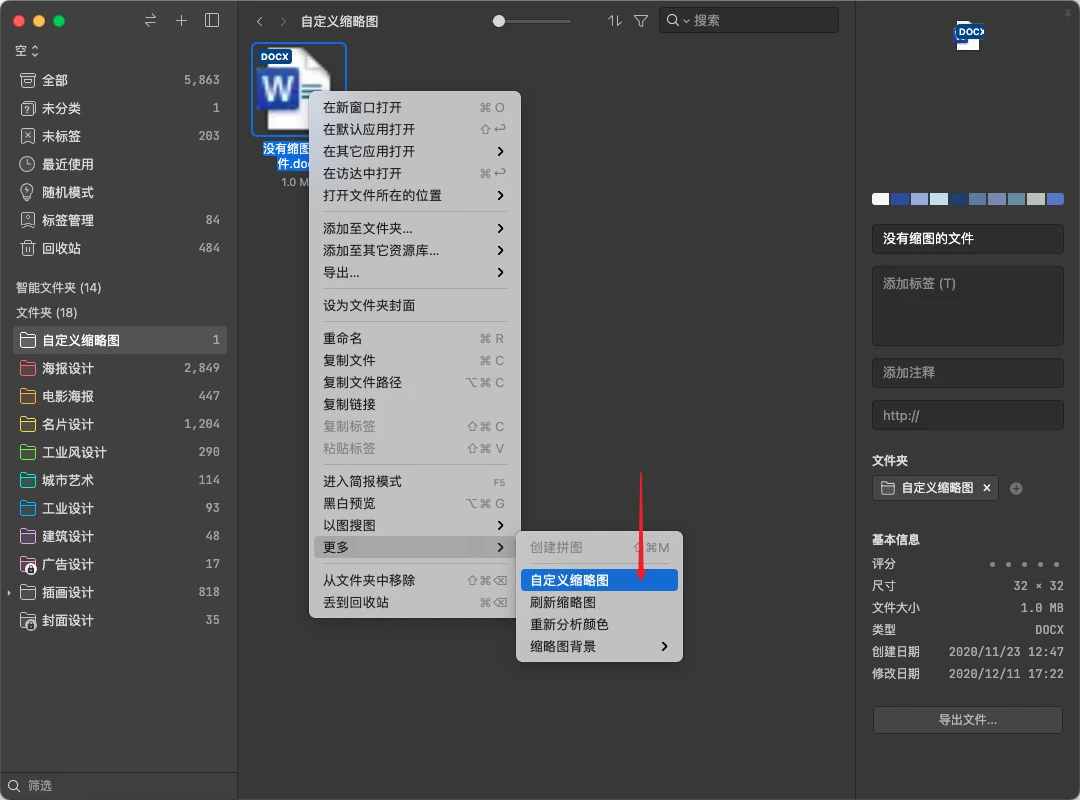Go back with the left chevron

click(x=260, y=21)
